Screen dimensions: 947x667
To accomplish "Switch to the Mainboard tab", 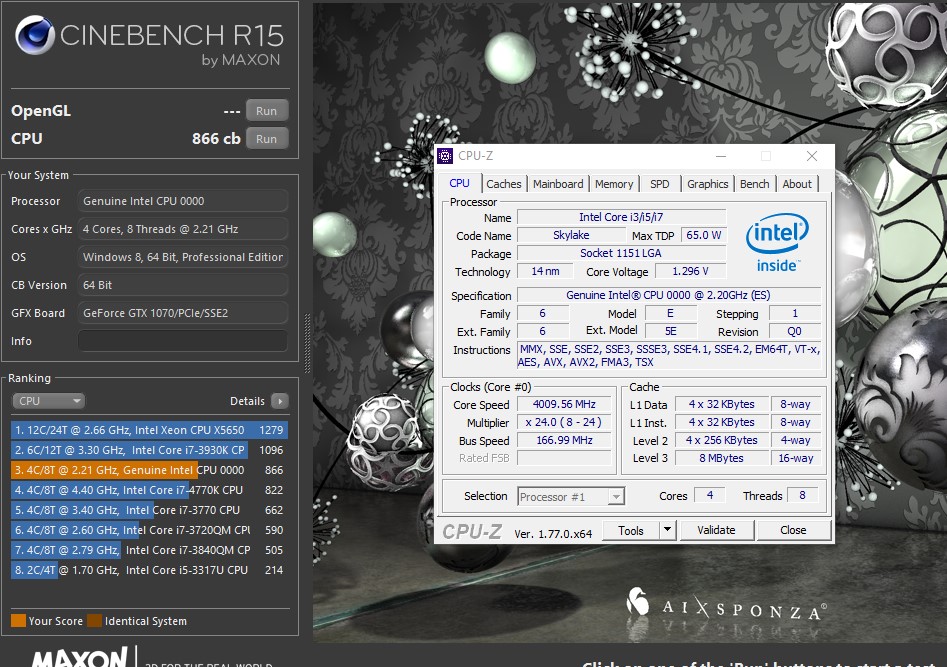I will tap(558, 184).
